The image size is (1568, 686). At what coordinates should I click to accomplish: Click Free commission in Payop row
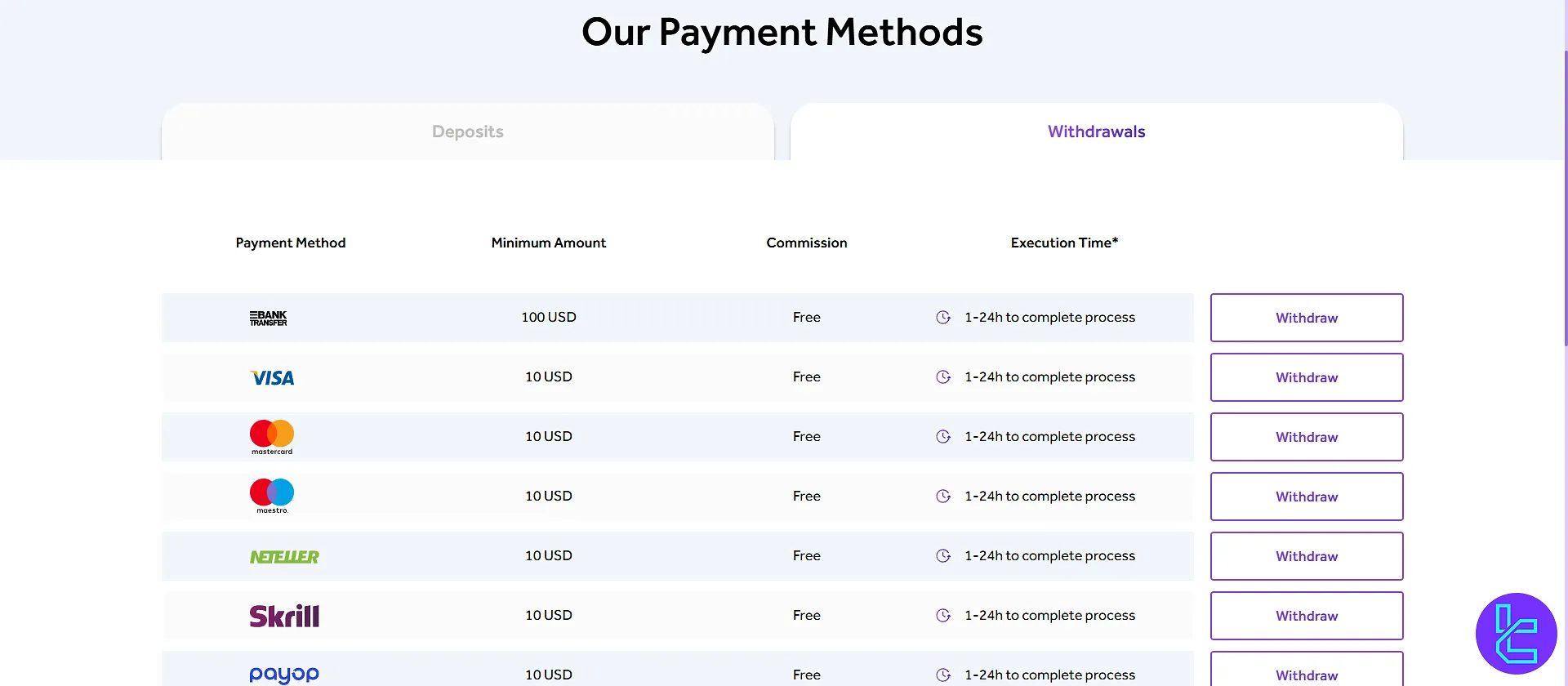point(807,675)
